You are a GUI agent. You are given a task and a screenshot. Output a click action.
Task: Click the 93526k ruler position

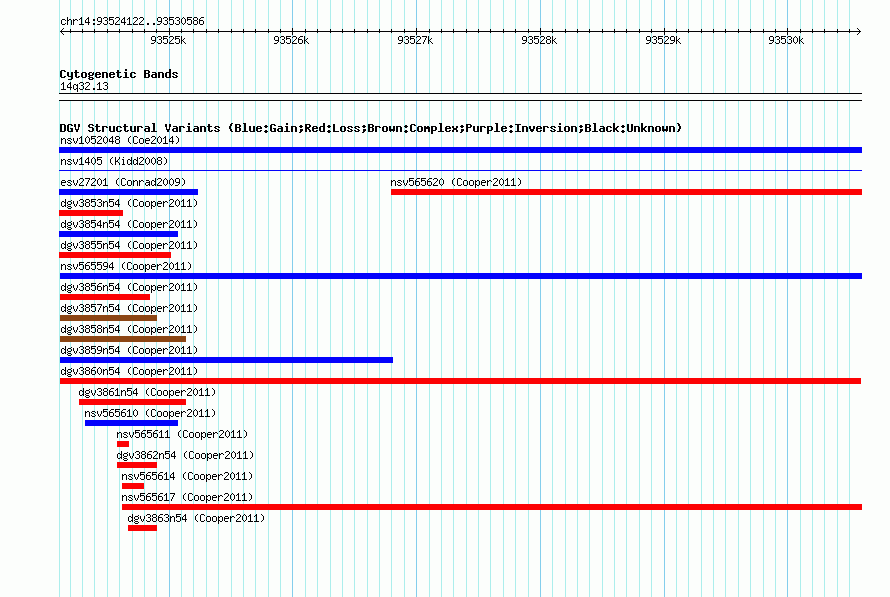[291, 40]
